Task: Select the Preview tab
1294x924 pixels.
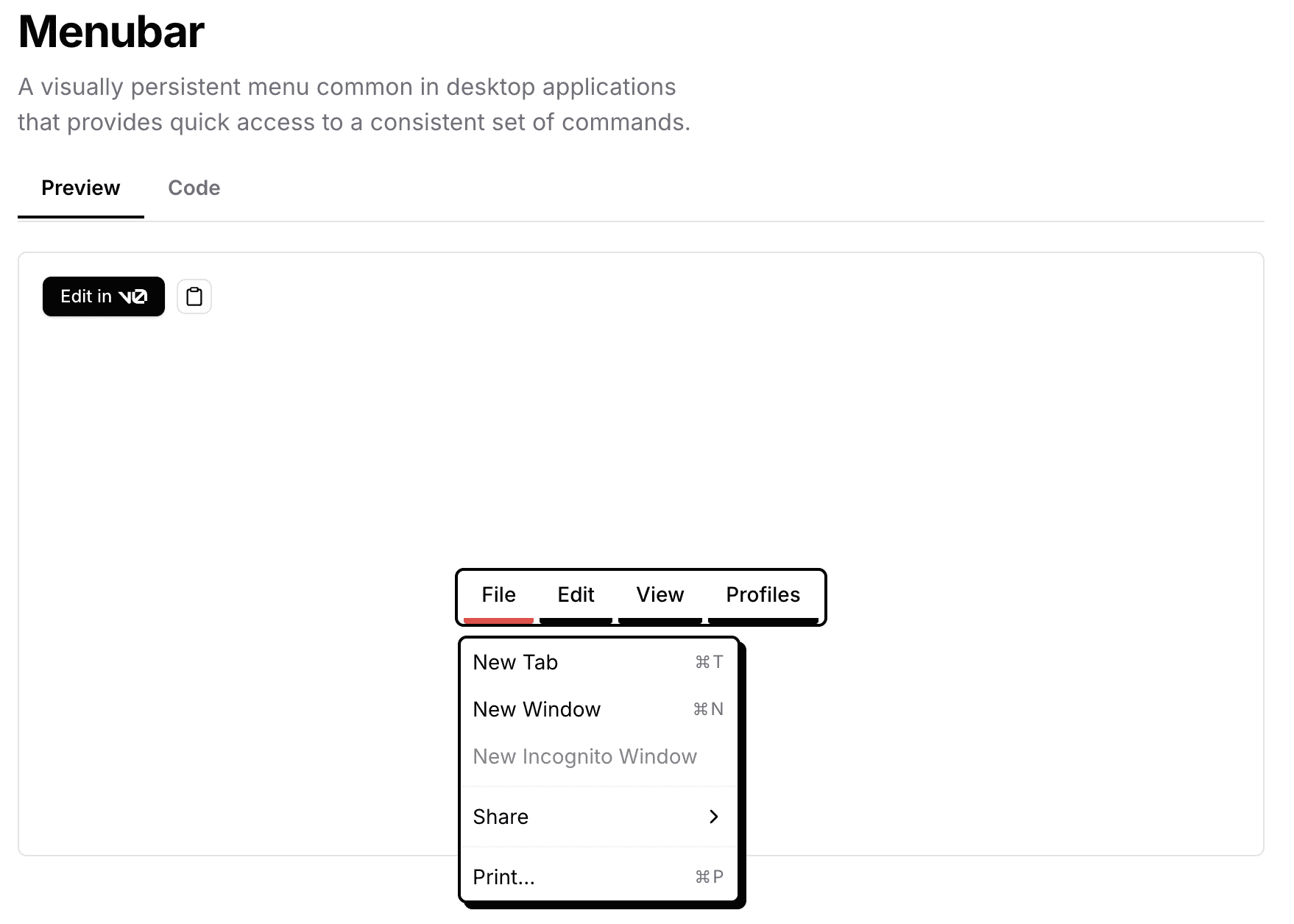Action: (x=80, y=188)
